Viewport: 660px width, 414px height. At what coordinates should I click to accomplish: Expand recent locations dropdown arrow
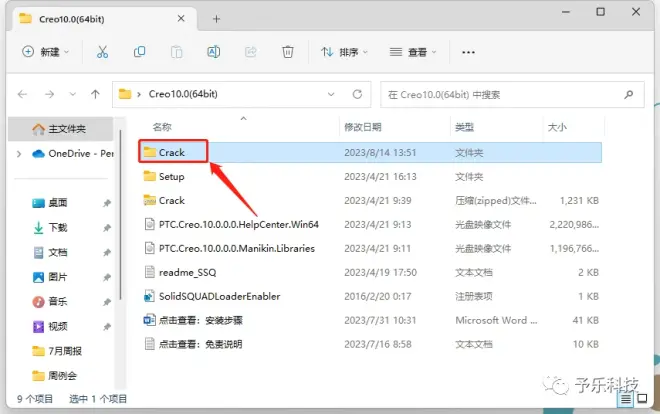73,94
